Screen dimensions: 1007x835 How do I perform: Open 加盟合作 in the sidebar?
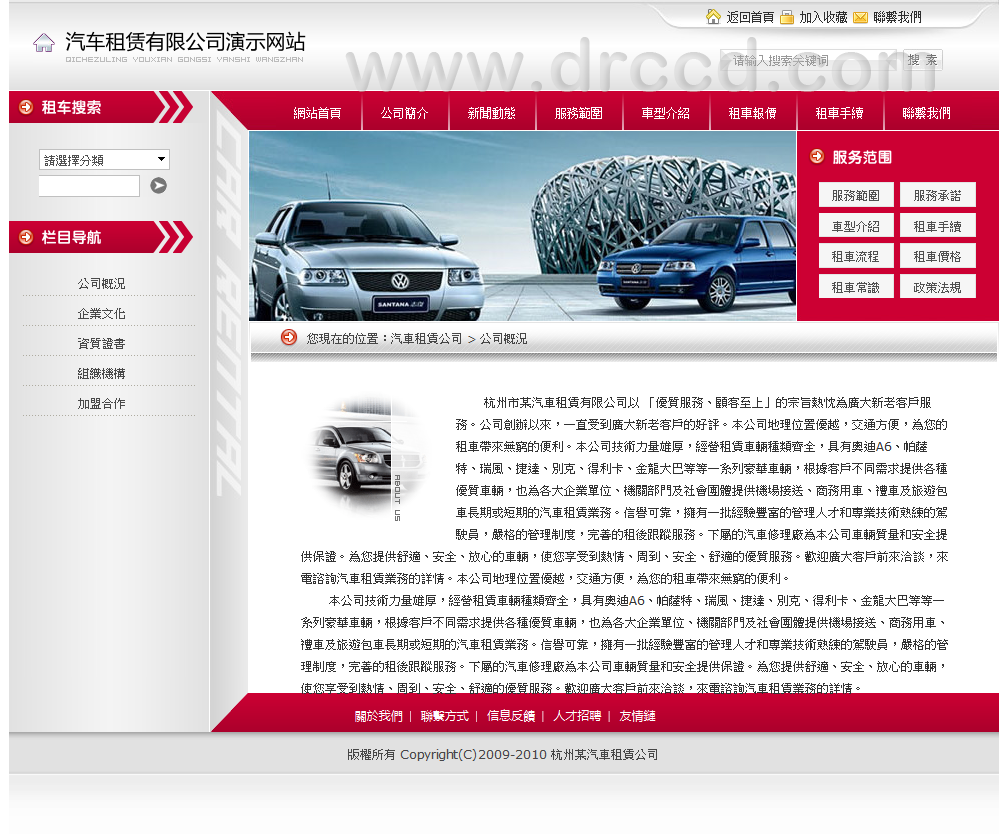[101, 403]
